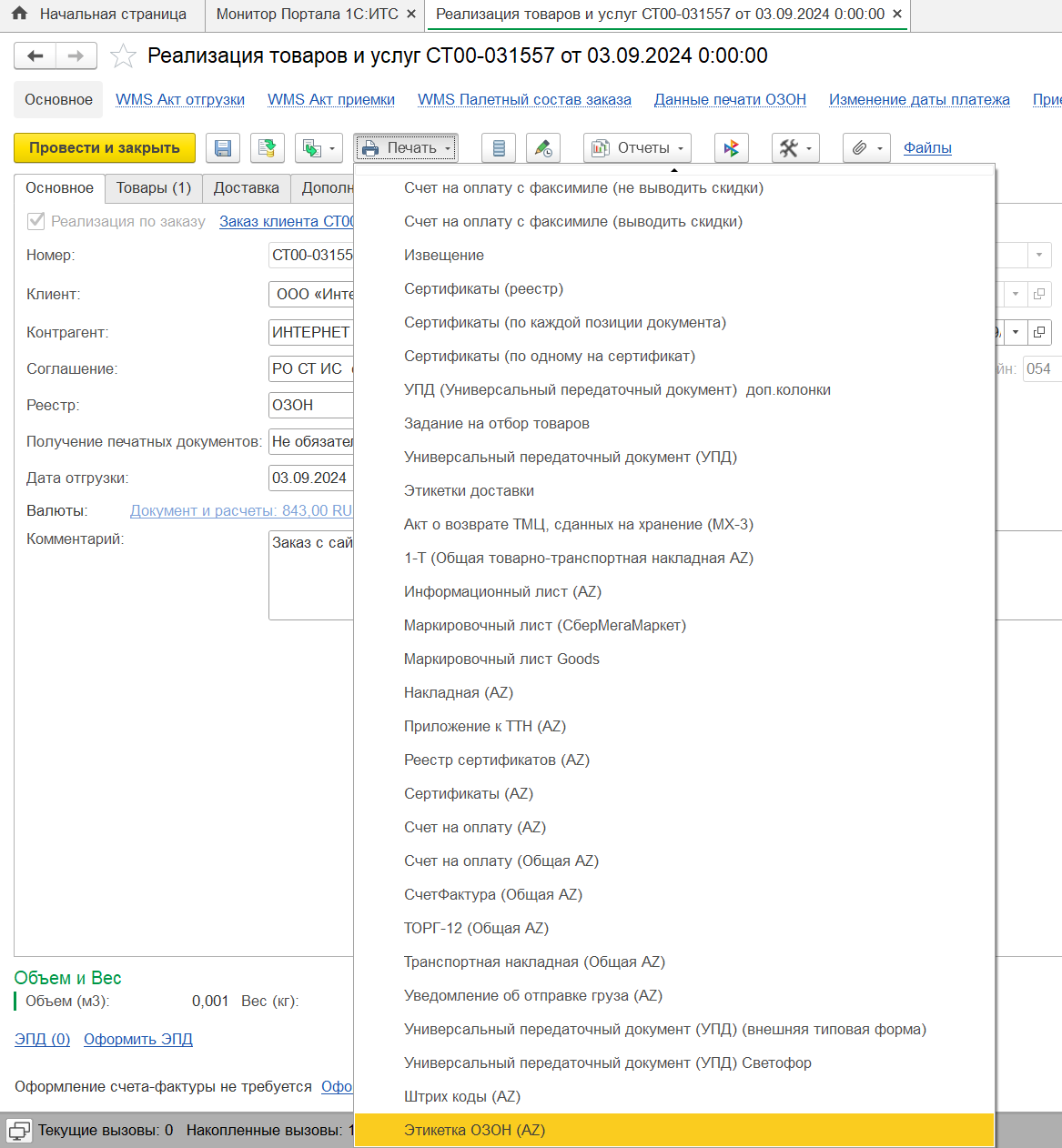The height and width of the screenshot is (1148, 1062).
Task: Go back using the left arrow
Action: pos(35,56)
